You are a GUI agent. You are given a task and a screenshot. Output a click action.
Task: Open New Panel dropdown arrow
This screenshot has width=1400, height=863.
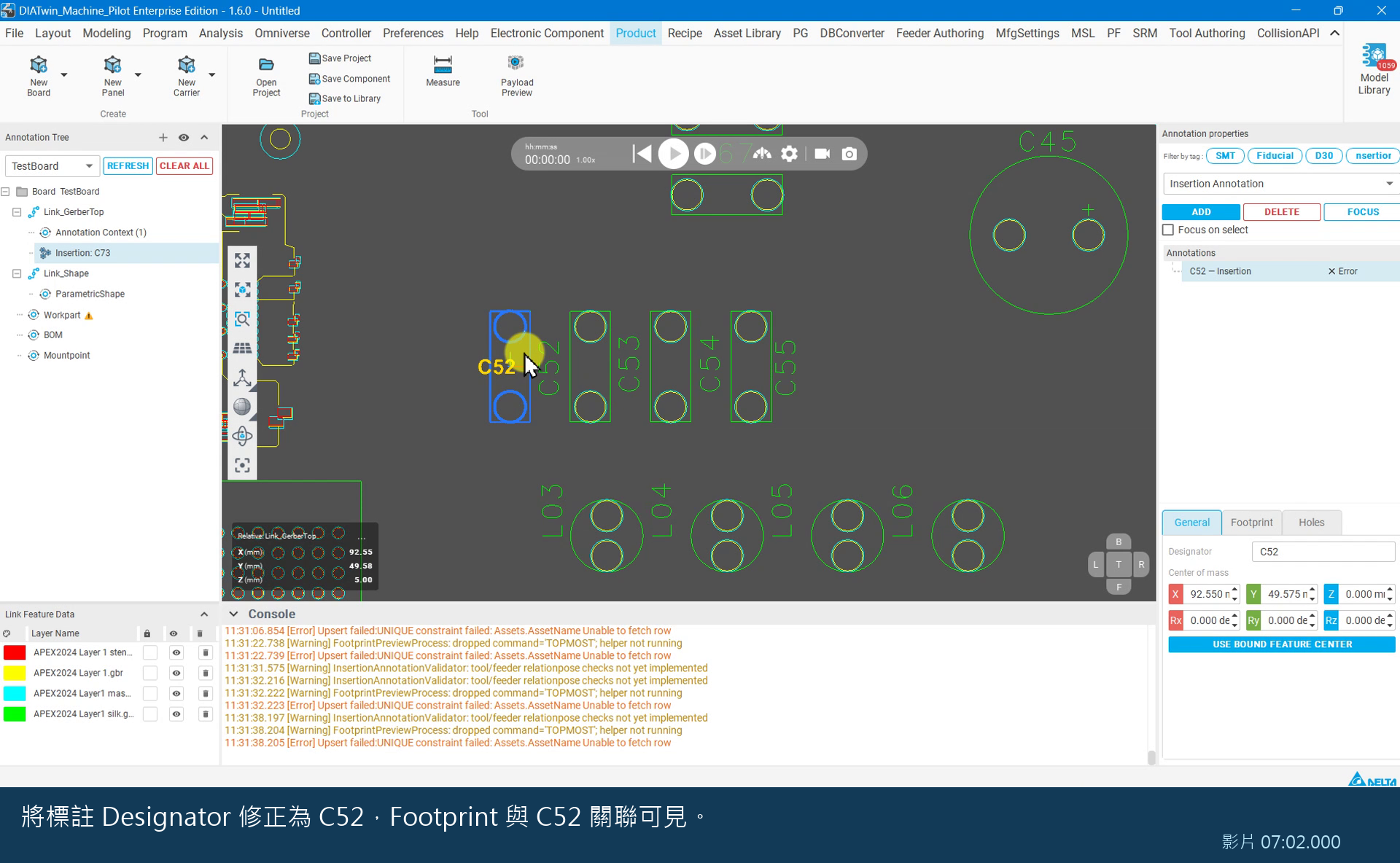(138, 75)
